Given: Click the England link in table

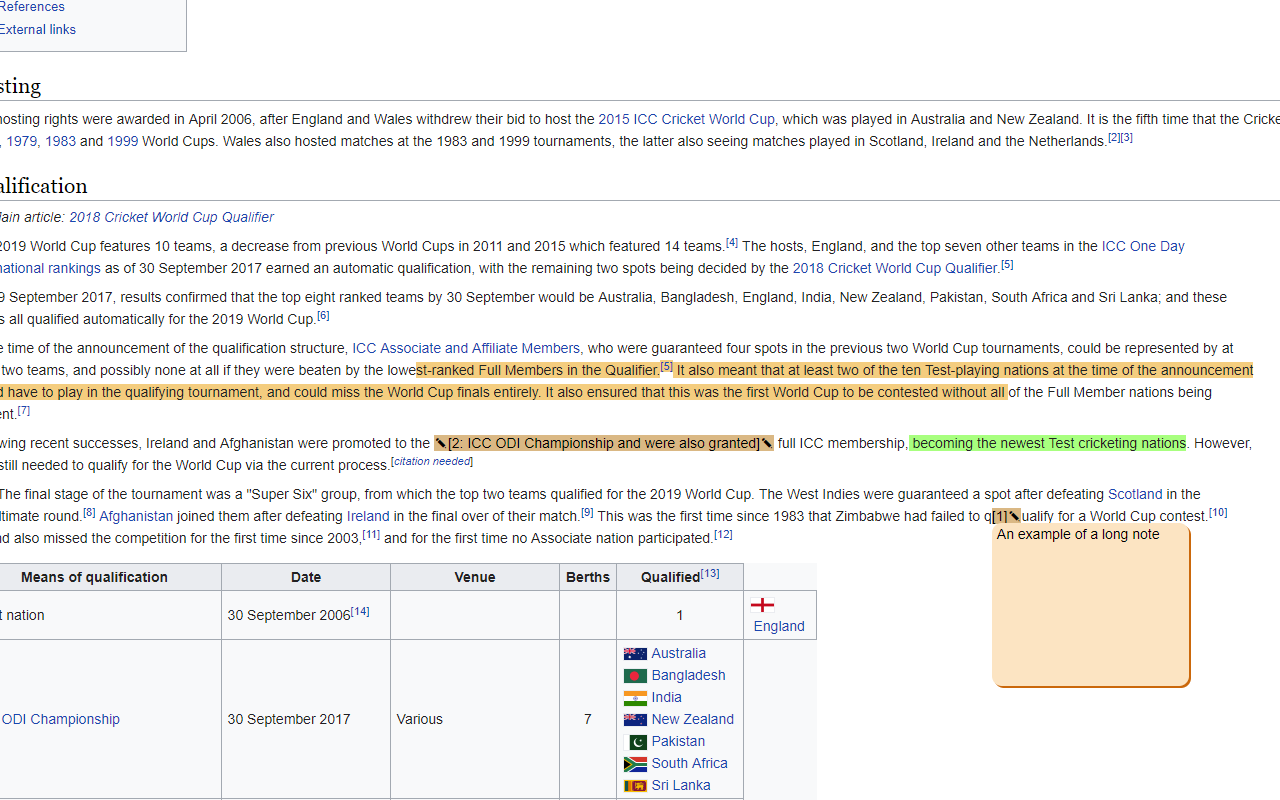Looking at the screenshot, I should 779,626.
